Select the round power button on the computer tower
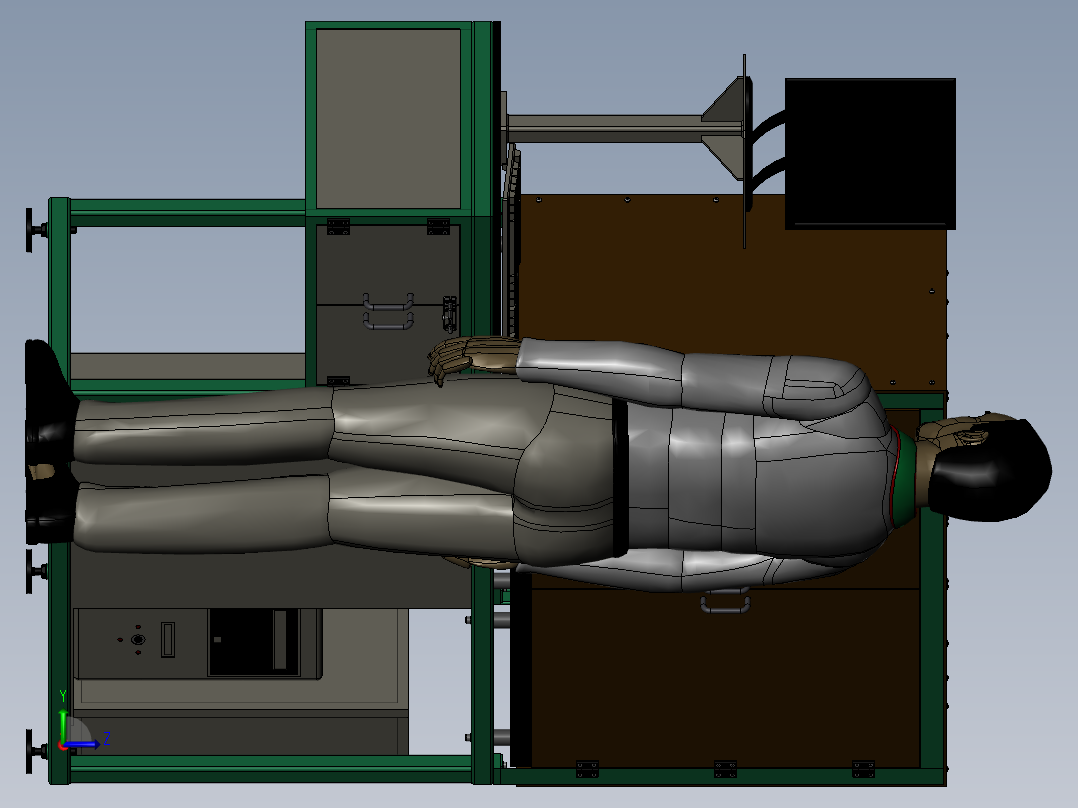Image resolution: width=1078 pixels, height=808 pixels. pyautogui.click(x=138, y=640)
